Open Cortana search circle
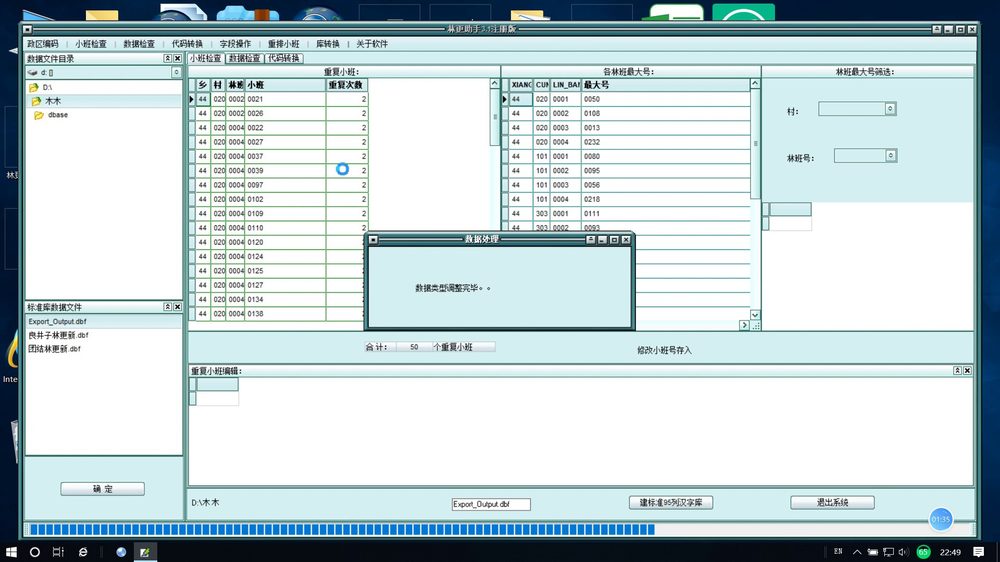Screen dimensions: 1000x562 [x=34, y=552]
